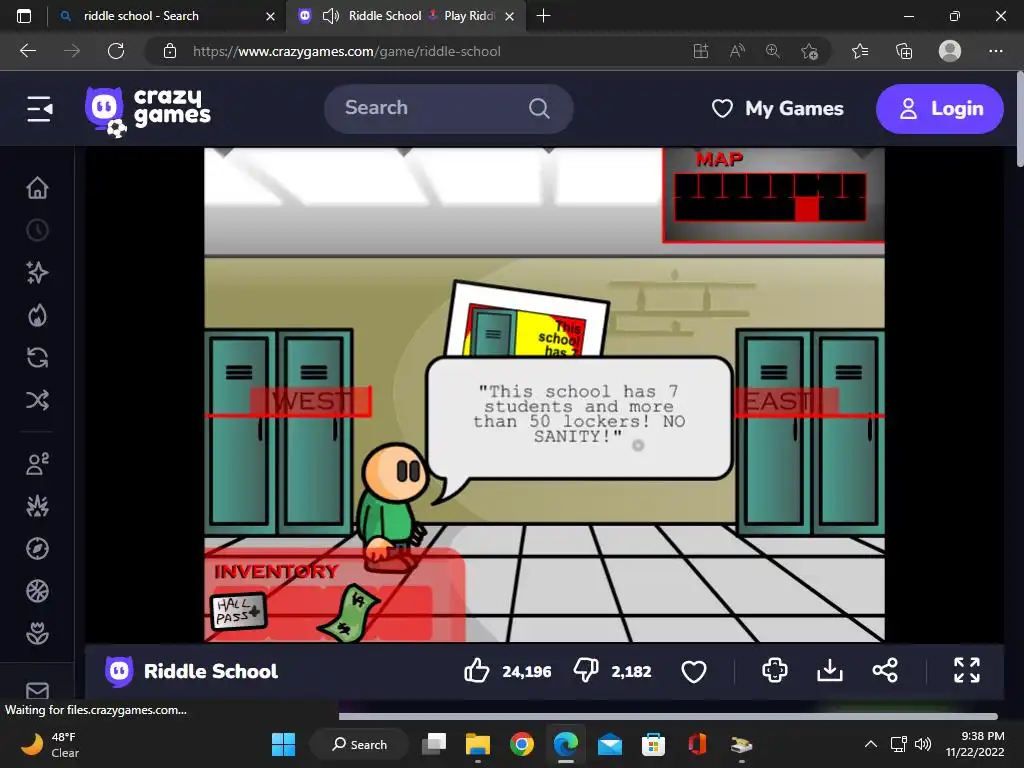Image resolution: width=1024 pixels, height=768 pixels.
Task: Open Adventure compass icon in sidebar
Action: point(37,549)
